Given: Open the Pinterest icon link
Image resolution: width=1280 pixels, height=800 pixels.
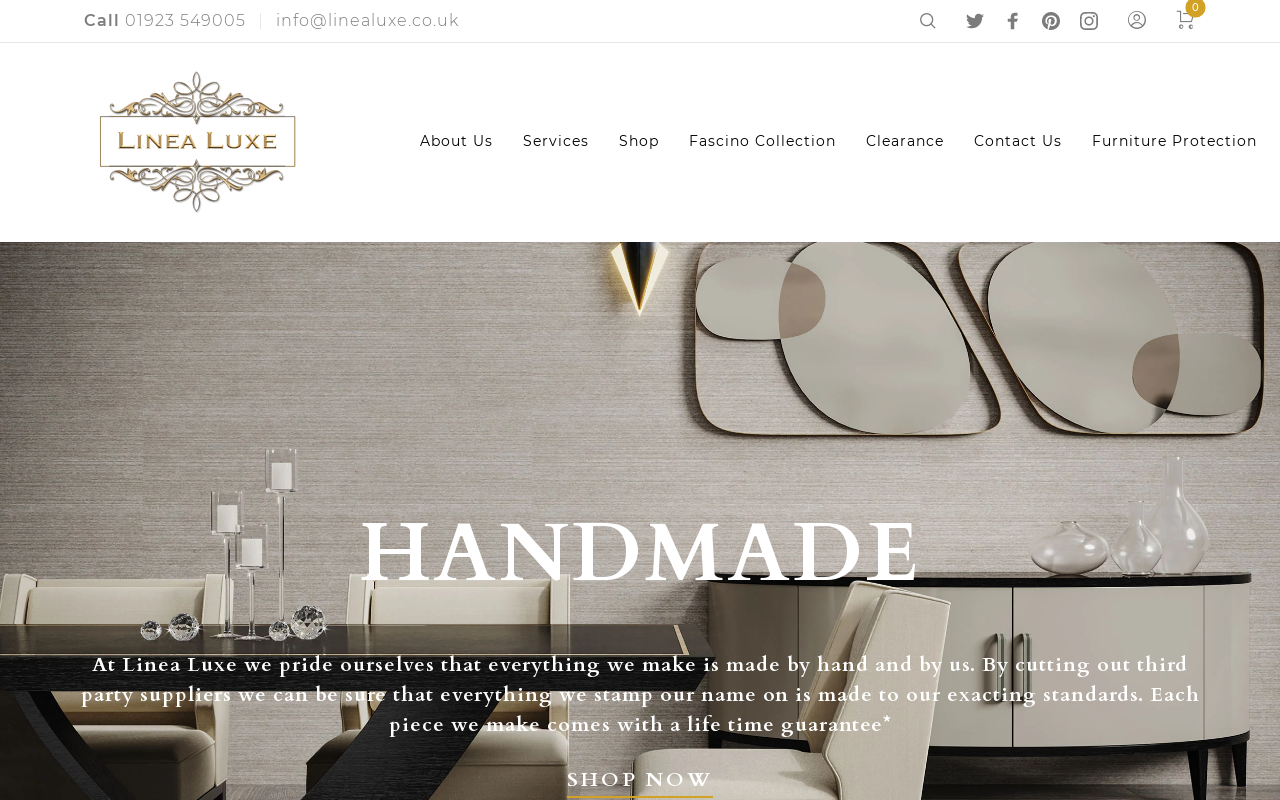Looking at the screenshot, I should [x=1051, y=21].
